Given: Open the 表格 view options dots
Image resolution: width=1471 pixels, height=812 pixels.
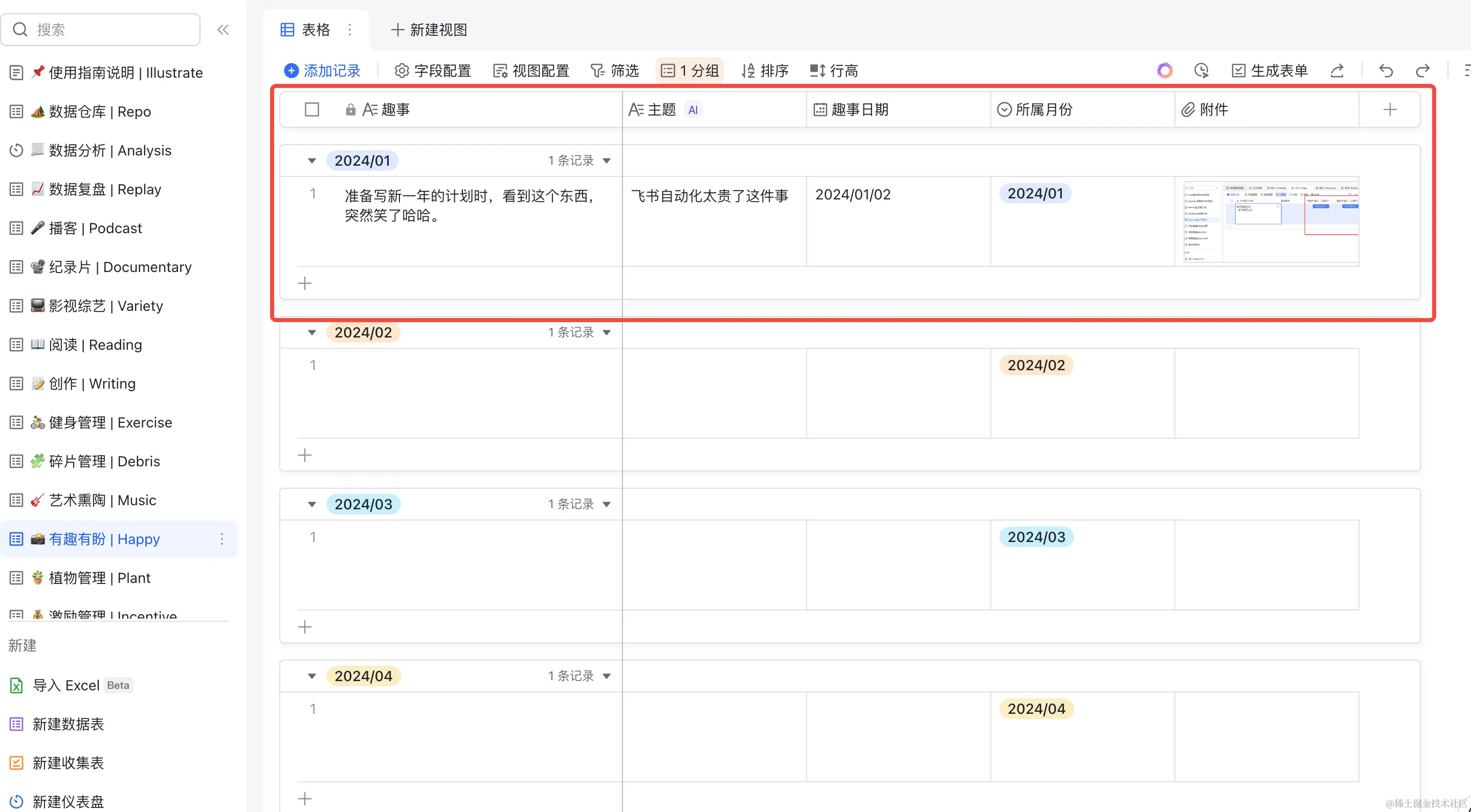Looking at the screenshot, I should click(x=349, y=30).
